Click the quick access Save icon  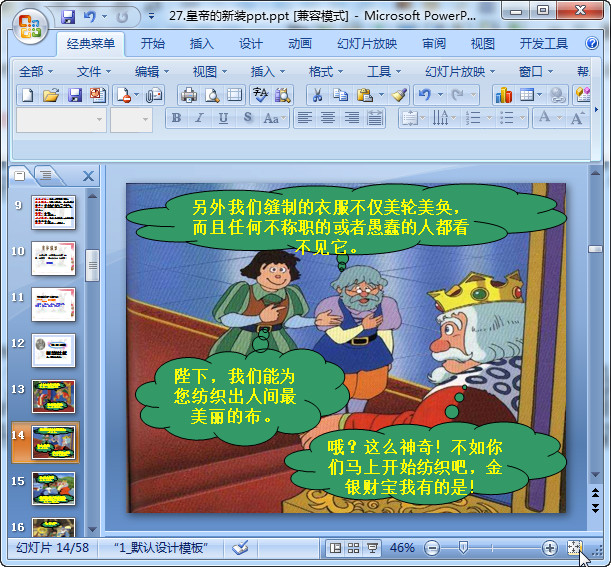68,17
